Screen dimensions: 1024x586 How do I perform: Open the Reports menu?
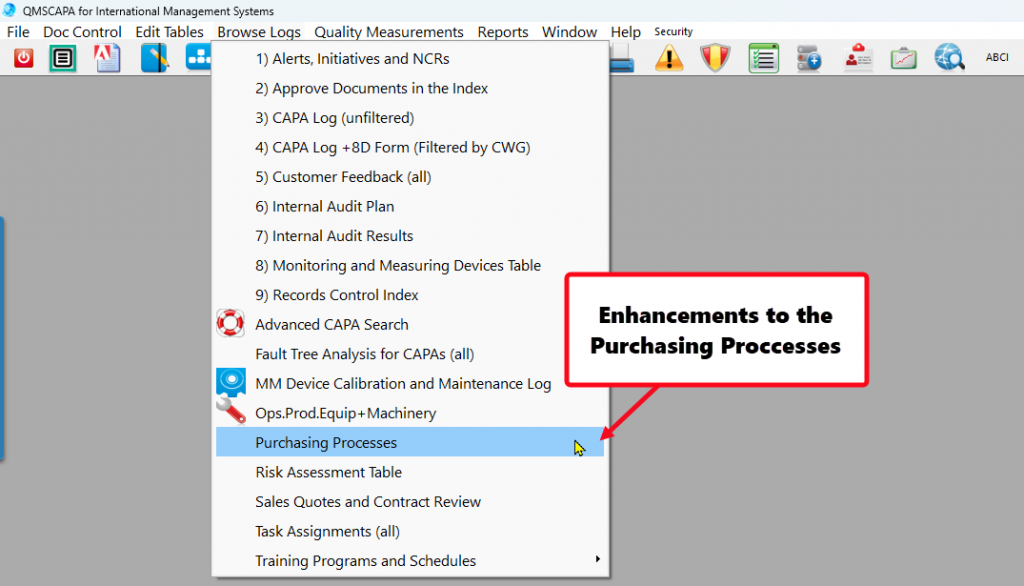502,32
